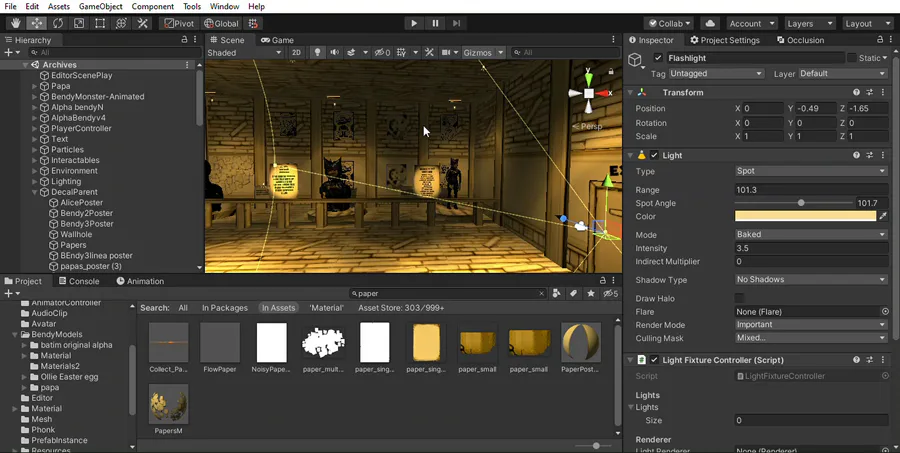Toggle Global handle rotation
The image size is (900, 453).
click(221, 24)
